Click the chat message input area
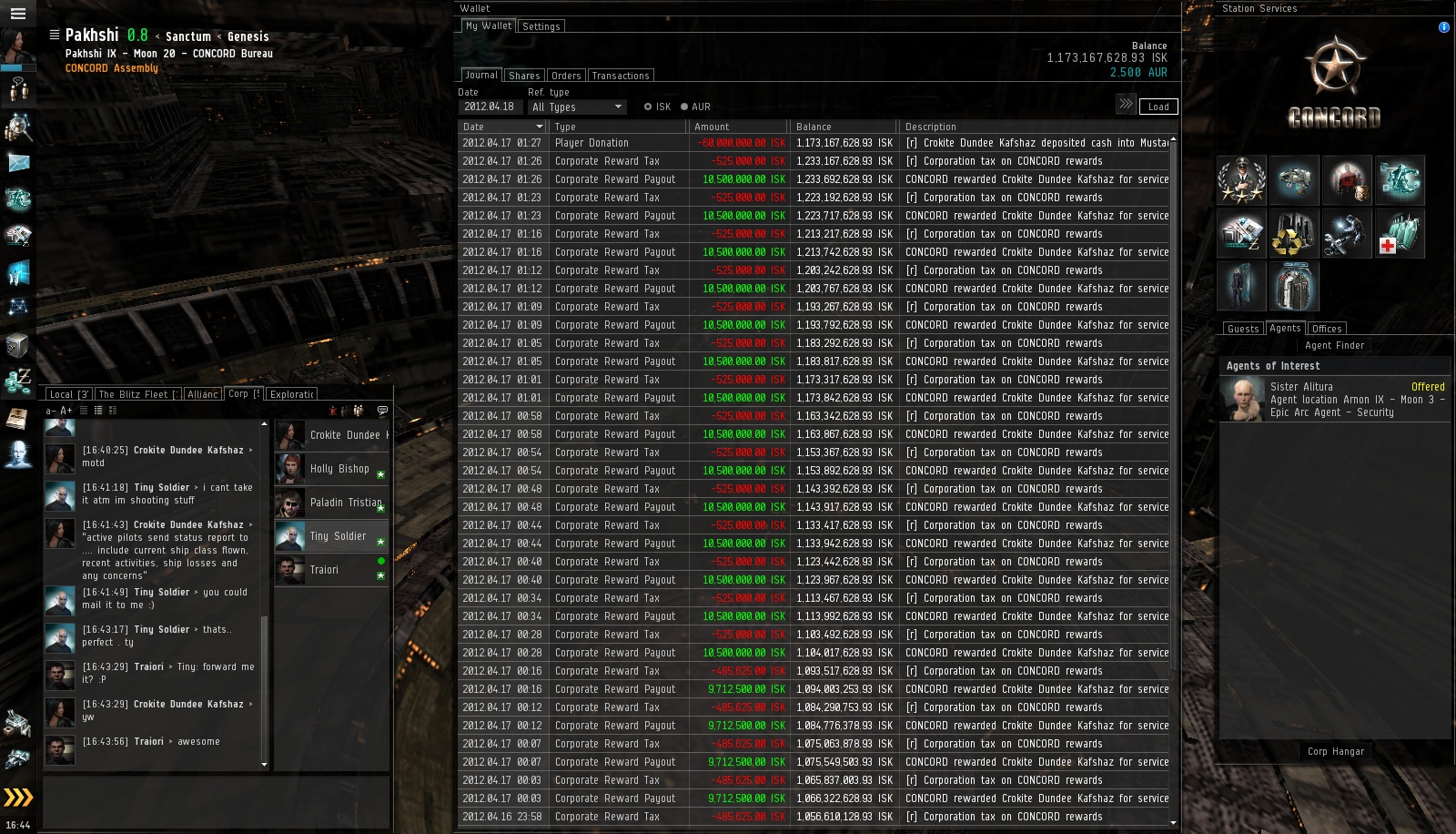The height and width of the screenshot is (834, 1456). (x=217, y=802)
